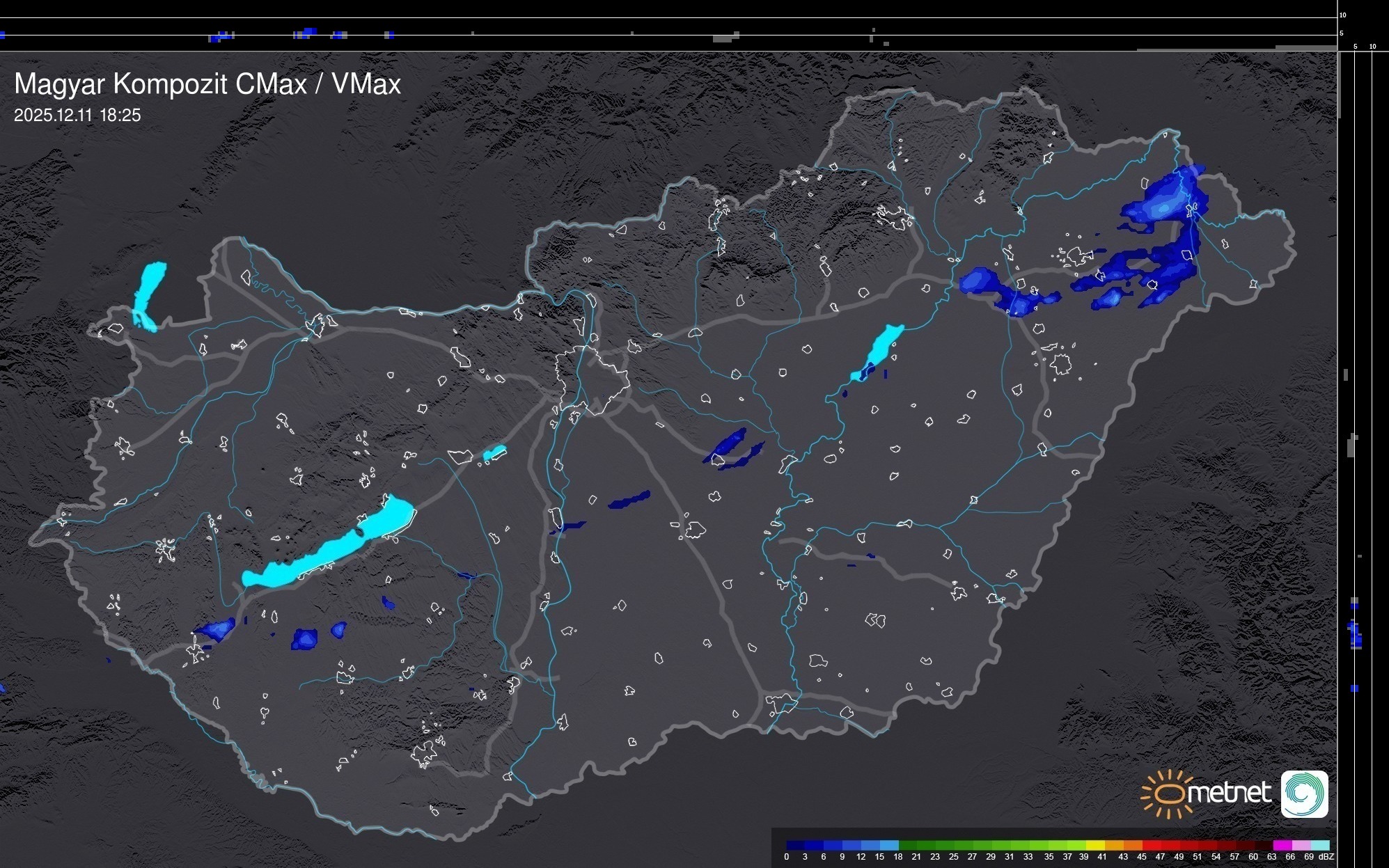Click the blue radar echo southwest of Balaton
The width and height of the screenshot is (1389, 868).
tap(217, 629)
